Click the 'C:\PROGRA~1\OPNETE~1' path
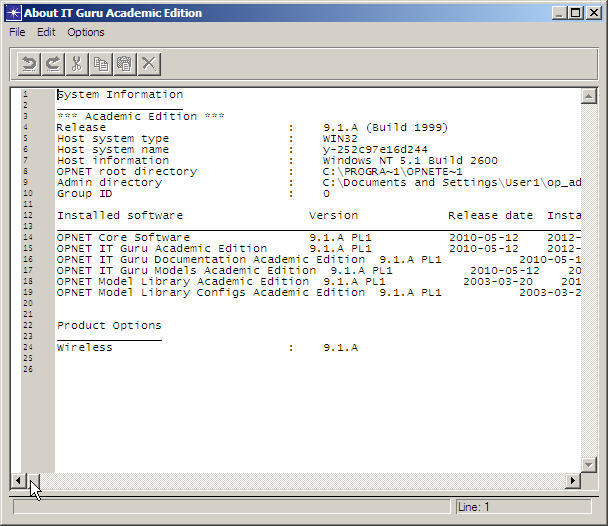This screenshot has width=608, height=526. (392, 171)
